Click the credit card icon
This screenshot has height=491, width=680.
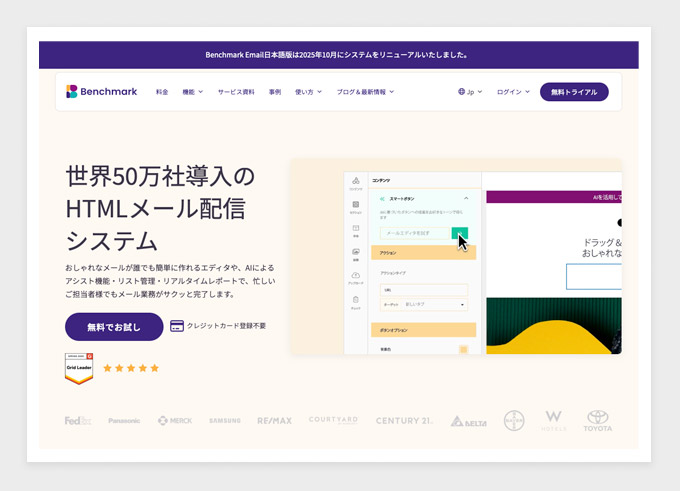176,326
